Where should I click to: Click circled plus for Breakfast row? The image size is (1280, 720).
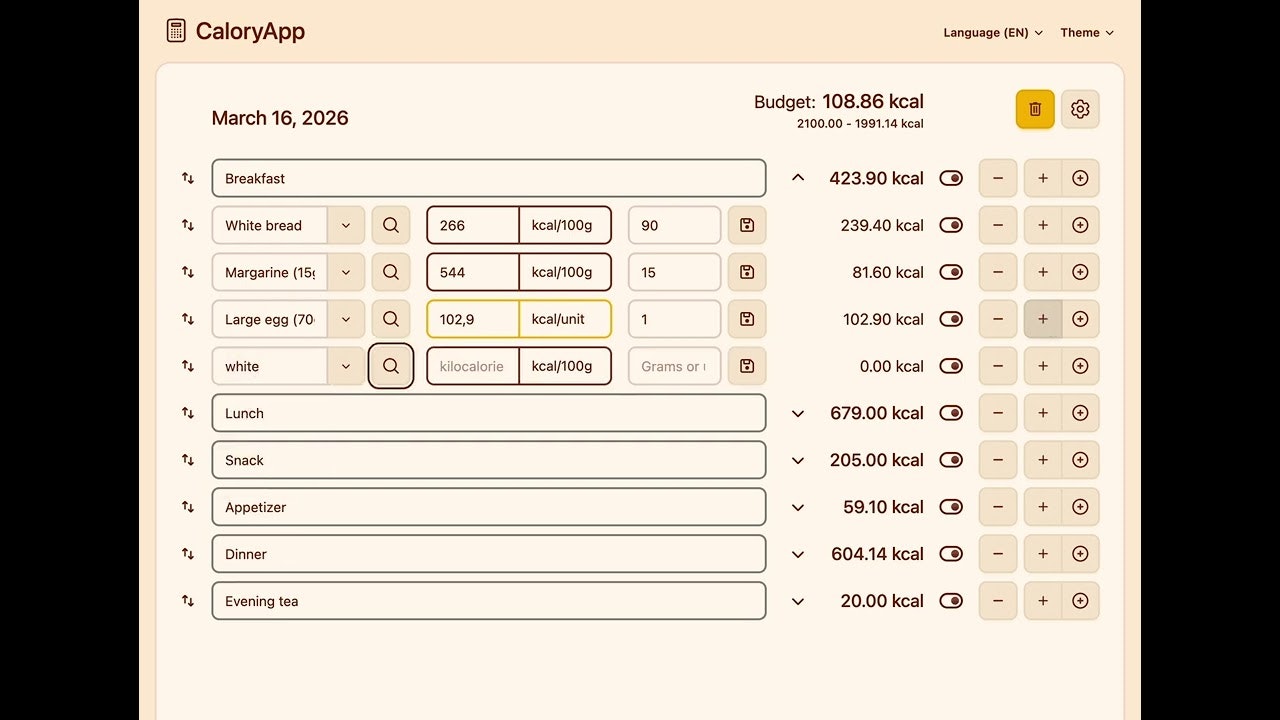click(x=1080, y=178)
